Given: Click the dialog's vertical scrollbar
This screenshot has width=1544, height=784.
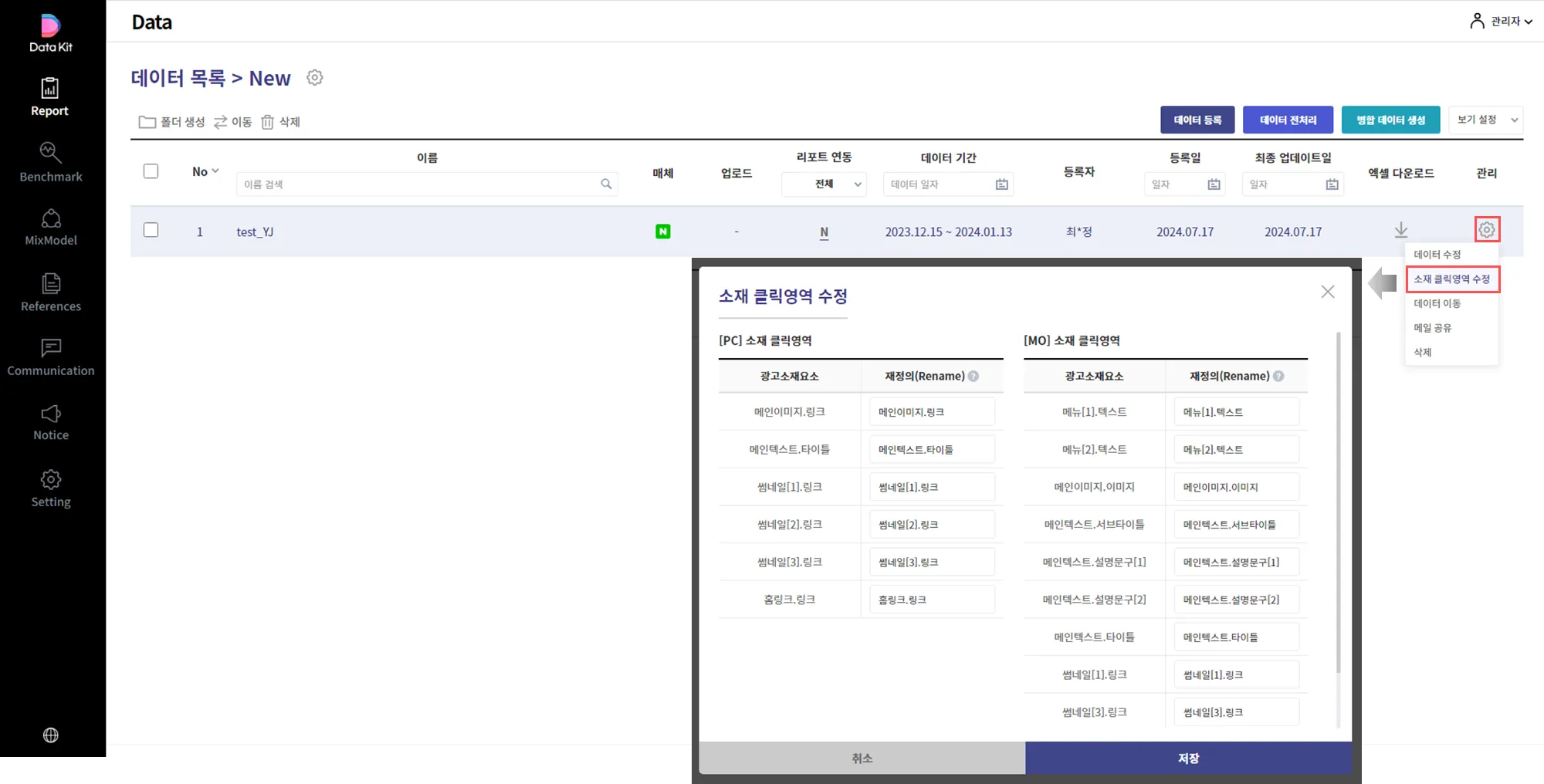Looking at the screenshot, I should [x=1339, y=502].
